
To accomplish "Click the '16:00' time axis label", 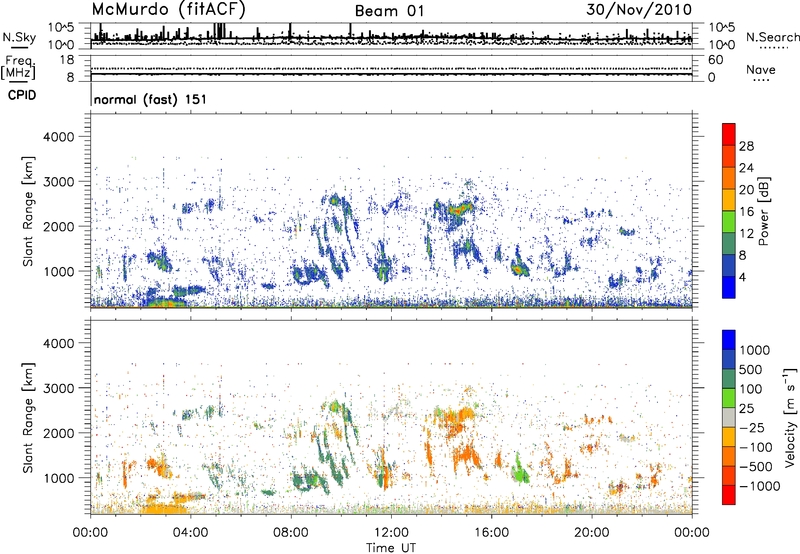I will click(x=491, y=533).
